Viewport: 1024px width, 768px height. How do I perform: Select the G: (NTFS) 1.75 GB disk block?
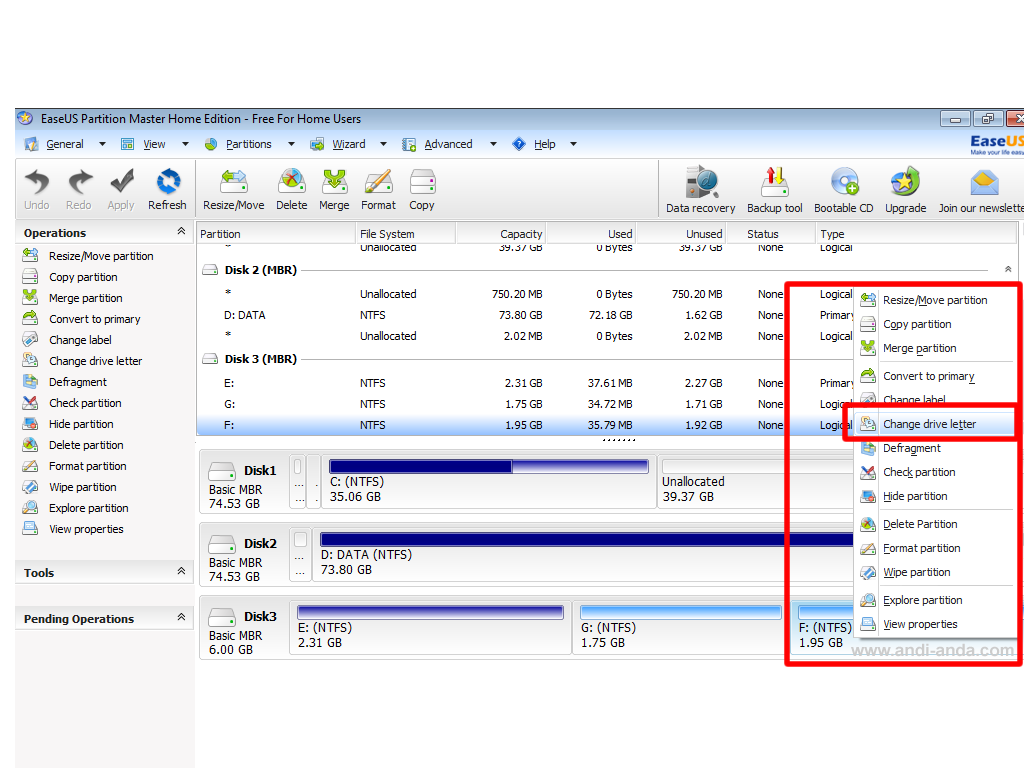pos(681,628)
